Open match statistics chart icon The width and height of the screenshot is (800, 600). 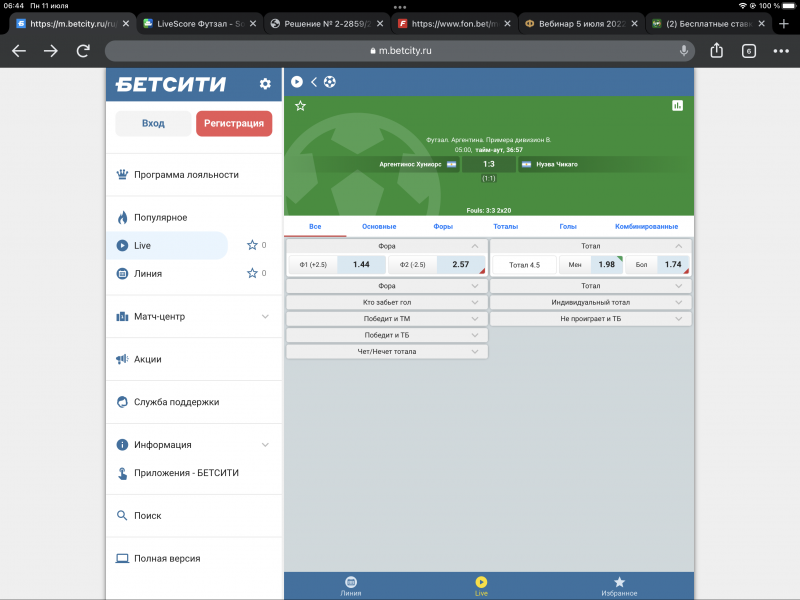click(677, 105)
